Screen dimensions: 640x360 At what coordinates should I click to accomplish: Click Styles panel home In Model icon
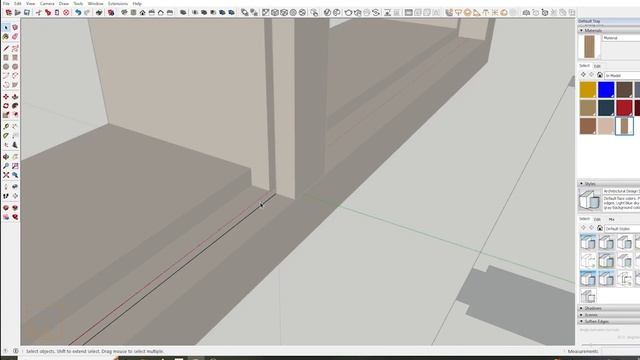600,228
